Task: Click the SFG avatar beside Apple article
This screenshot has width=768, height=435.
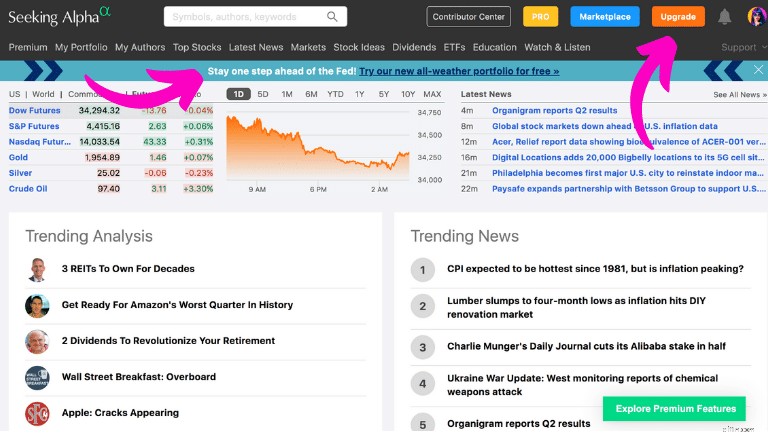Action: pos(37,413)
